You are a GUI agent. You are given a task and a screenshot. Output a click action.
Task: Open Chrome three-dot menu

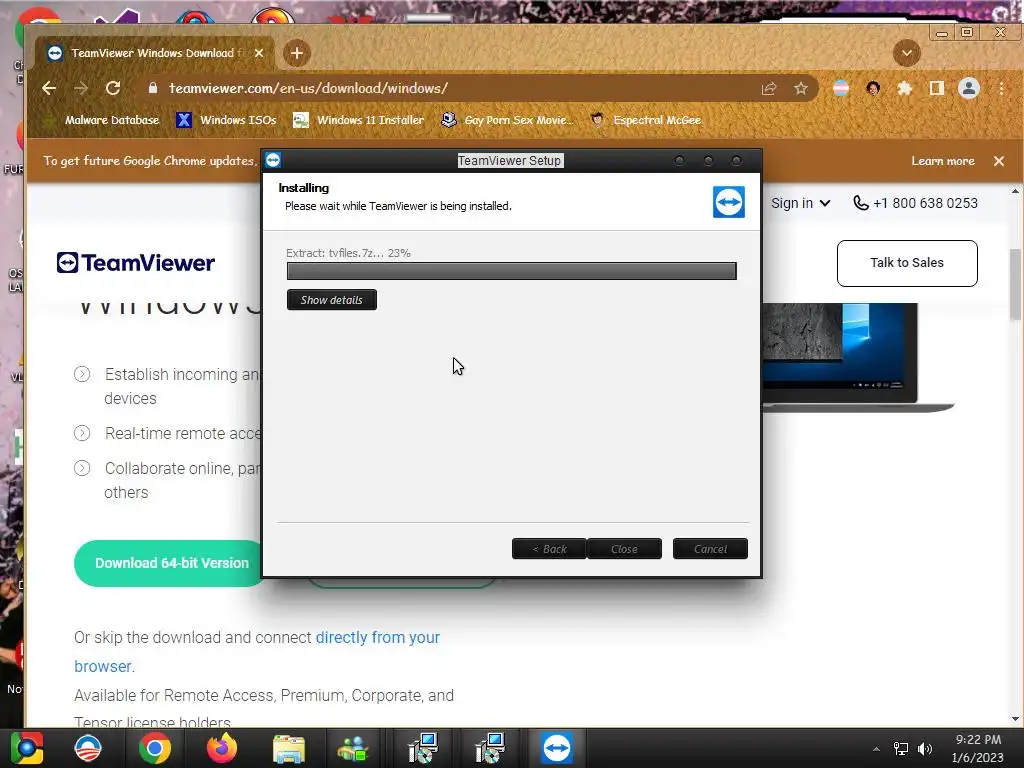coord(1001,88)
